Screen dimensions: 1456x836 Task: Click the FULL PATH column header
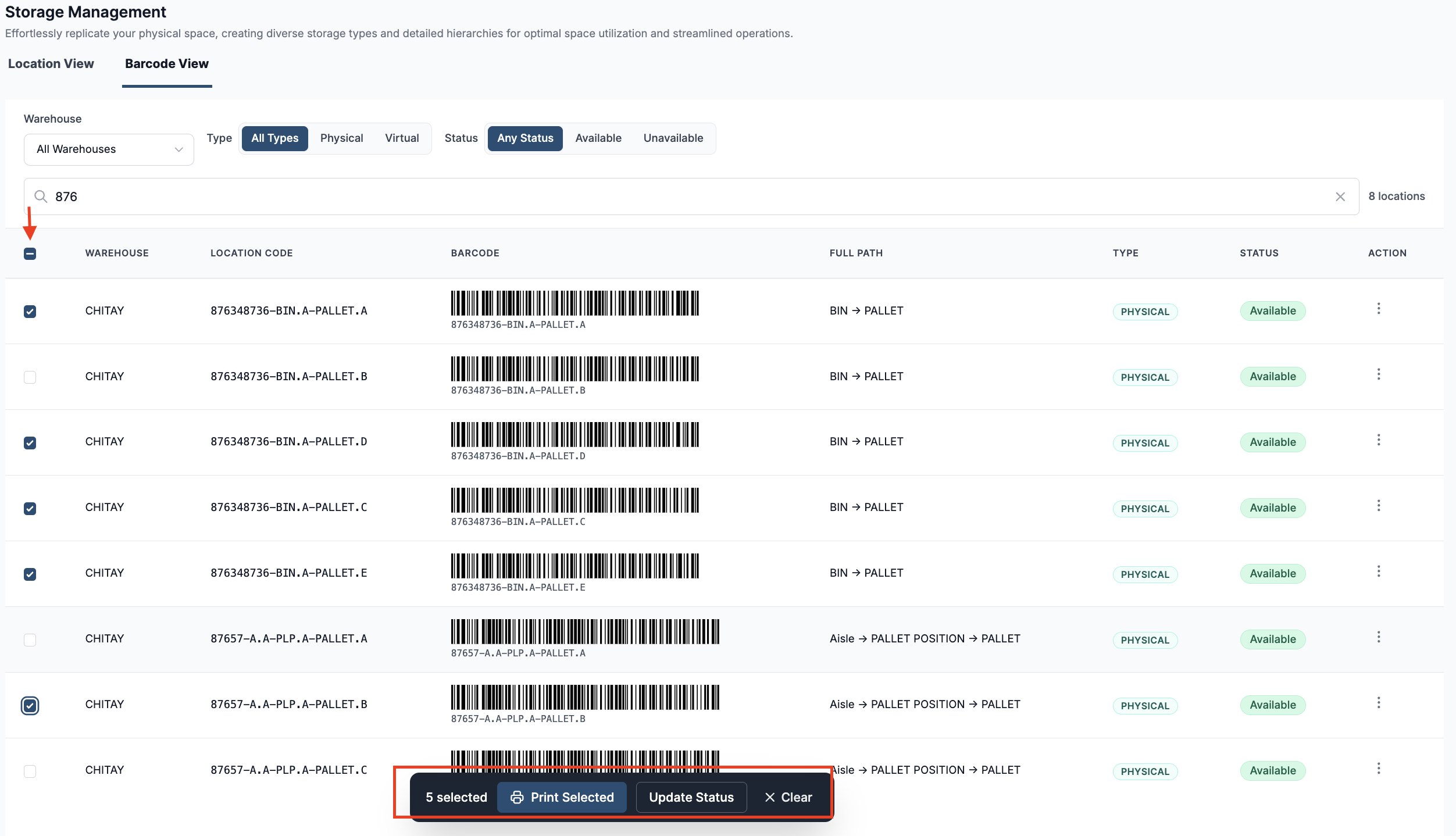point(856,253)
